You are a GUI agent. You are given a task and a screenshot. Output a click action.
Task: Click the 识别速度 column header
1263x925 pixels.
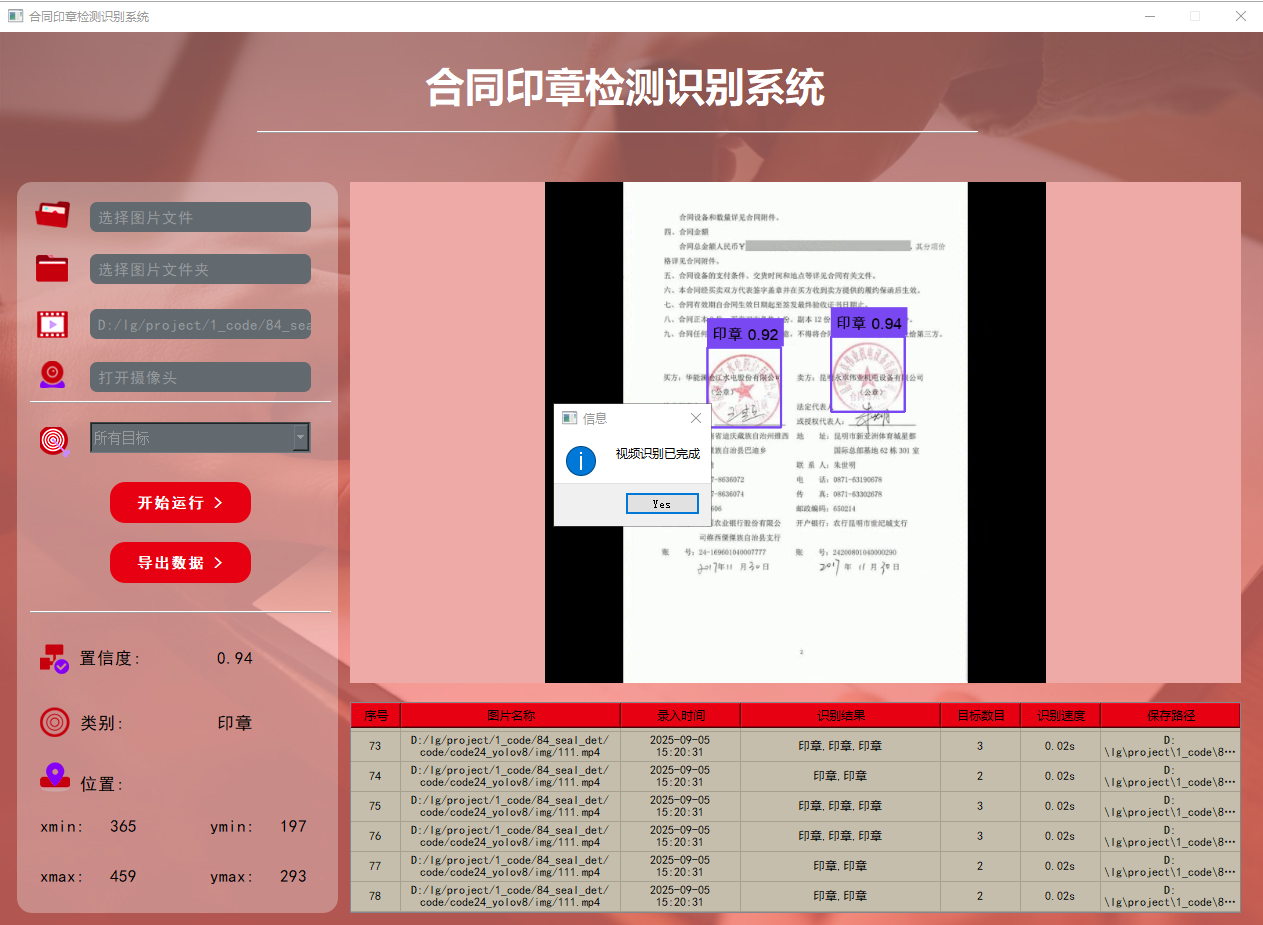pos(1060,715)
